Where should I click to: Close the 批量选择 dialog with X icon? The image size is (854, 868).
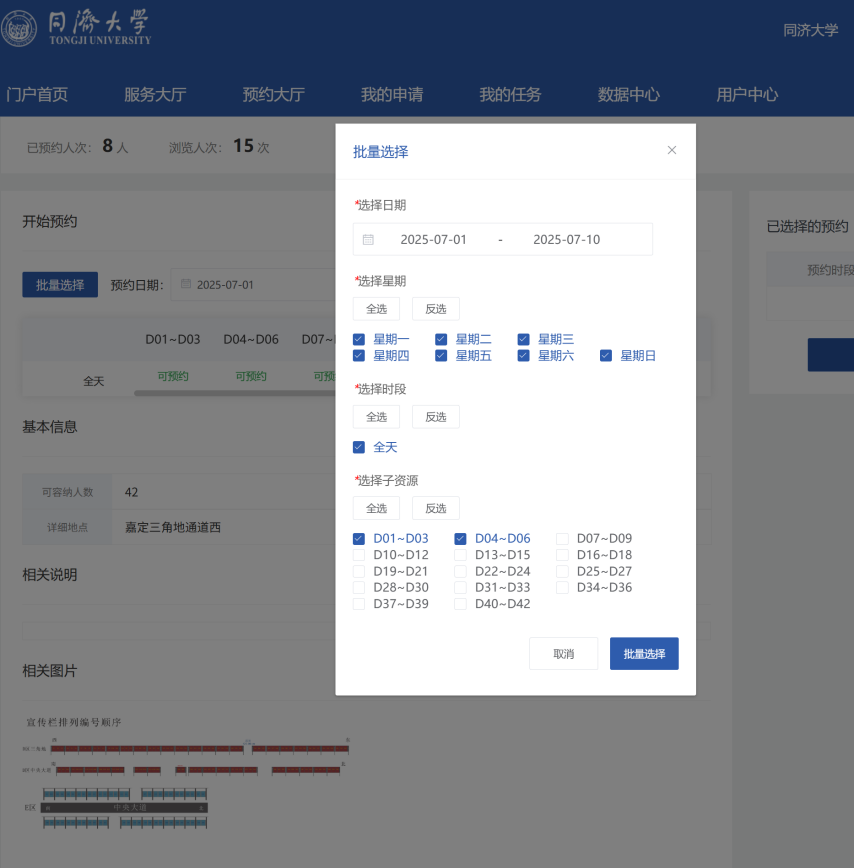672,150
